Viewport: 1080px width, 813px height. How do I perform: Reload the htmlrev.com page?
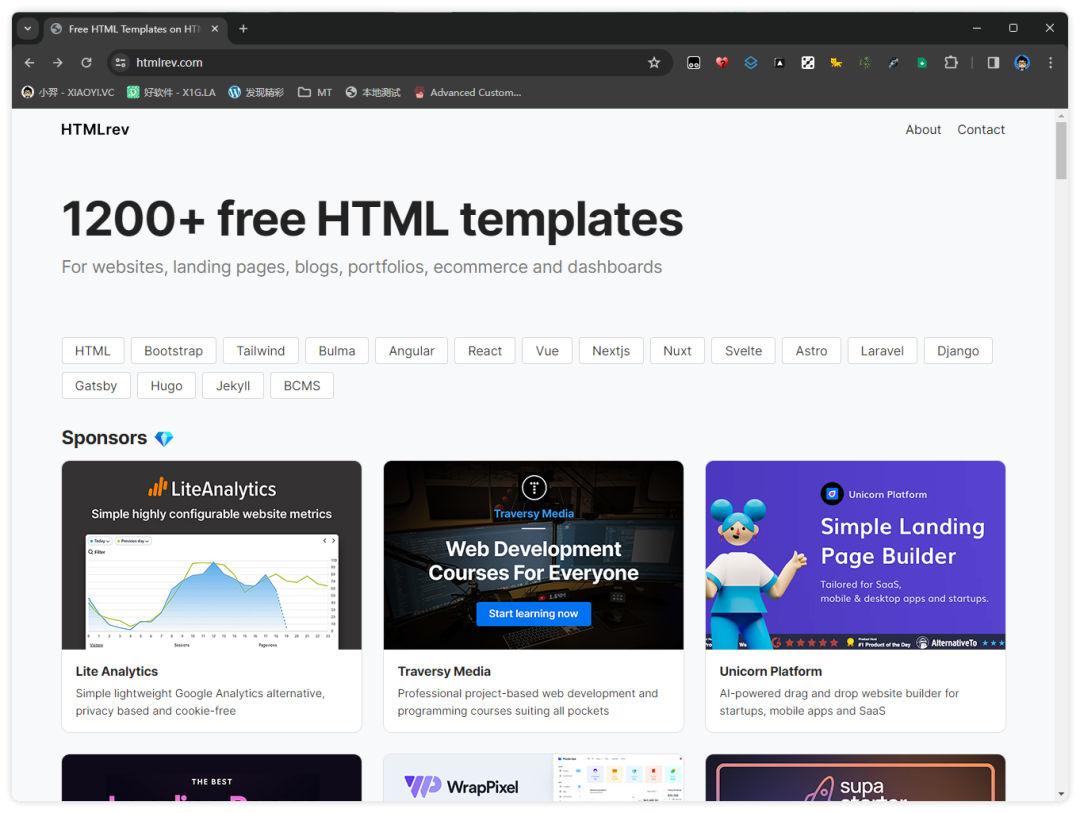tap(86, 63)
